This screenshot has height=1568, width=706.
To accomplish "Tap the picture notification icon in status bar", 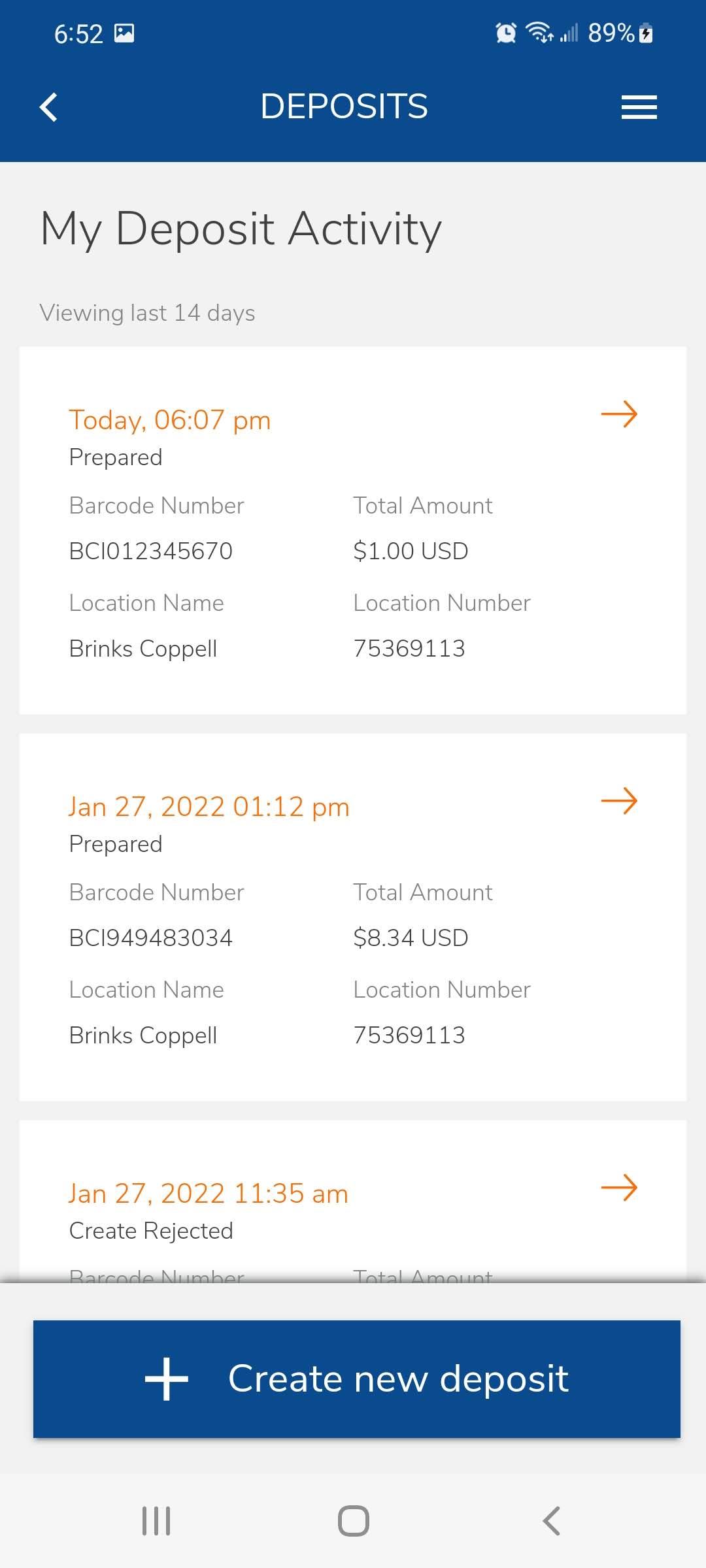I will coord(124,33).
